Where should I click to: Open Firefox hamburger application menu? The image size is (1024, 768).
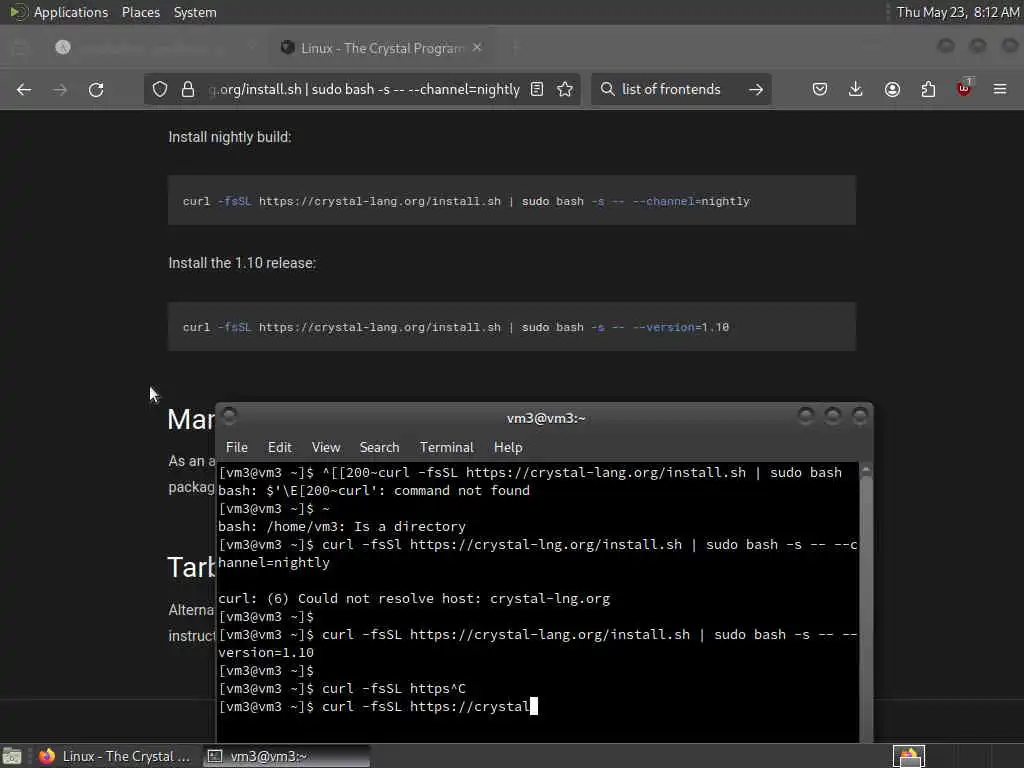coord(1000,89)
